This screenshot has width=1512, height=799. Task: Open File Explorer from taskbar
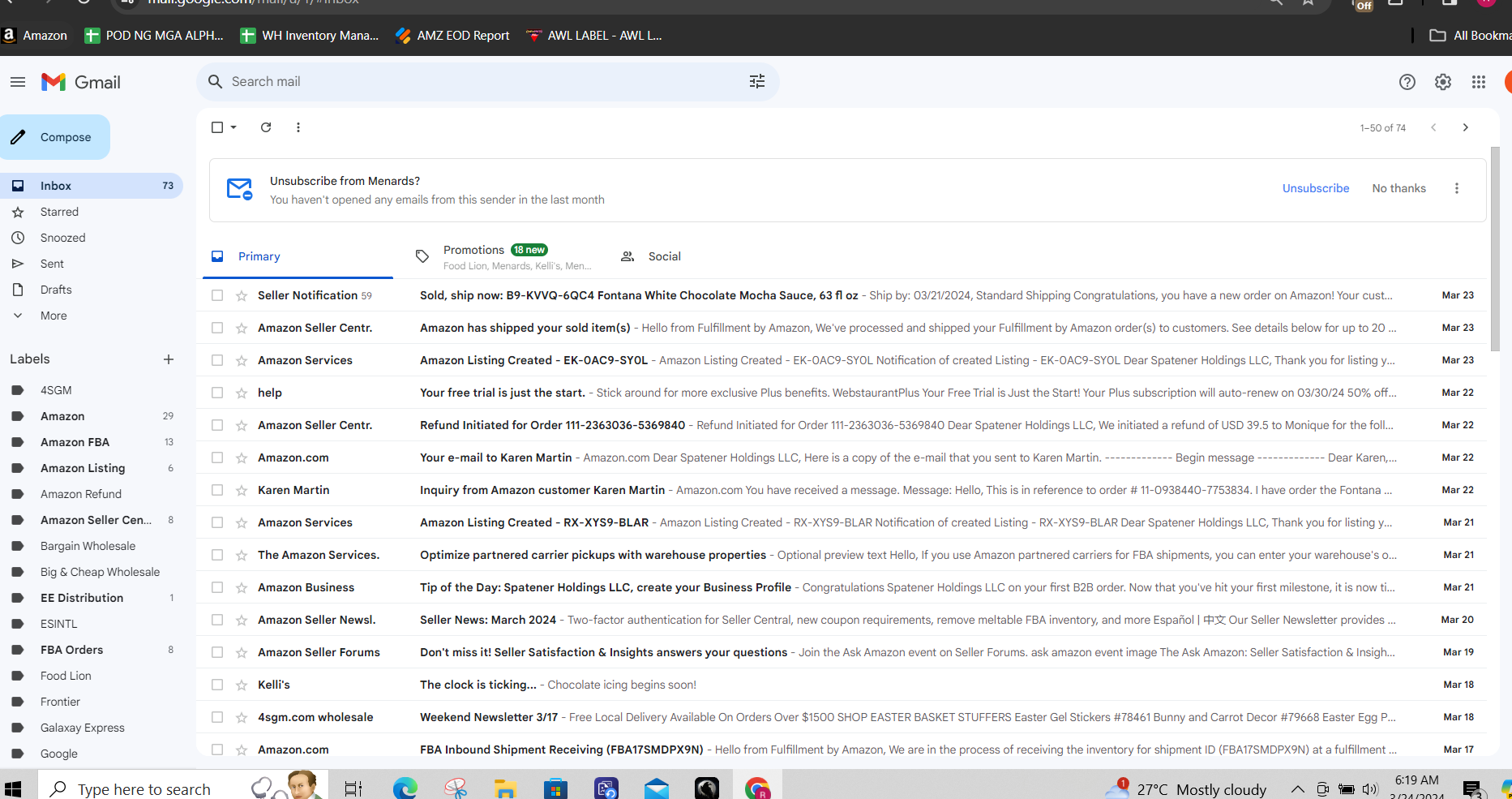506,788
